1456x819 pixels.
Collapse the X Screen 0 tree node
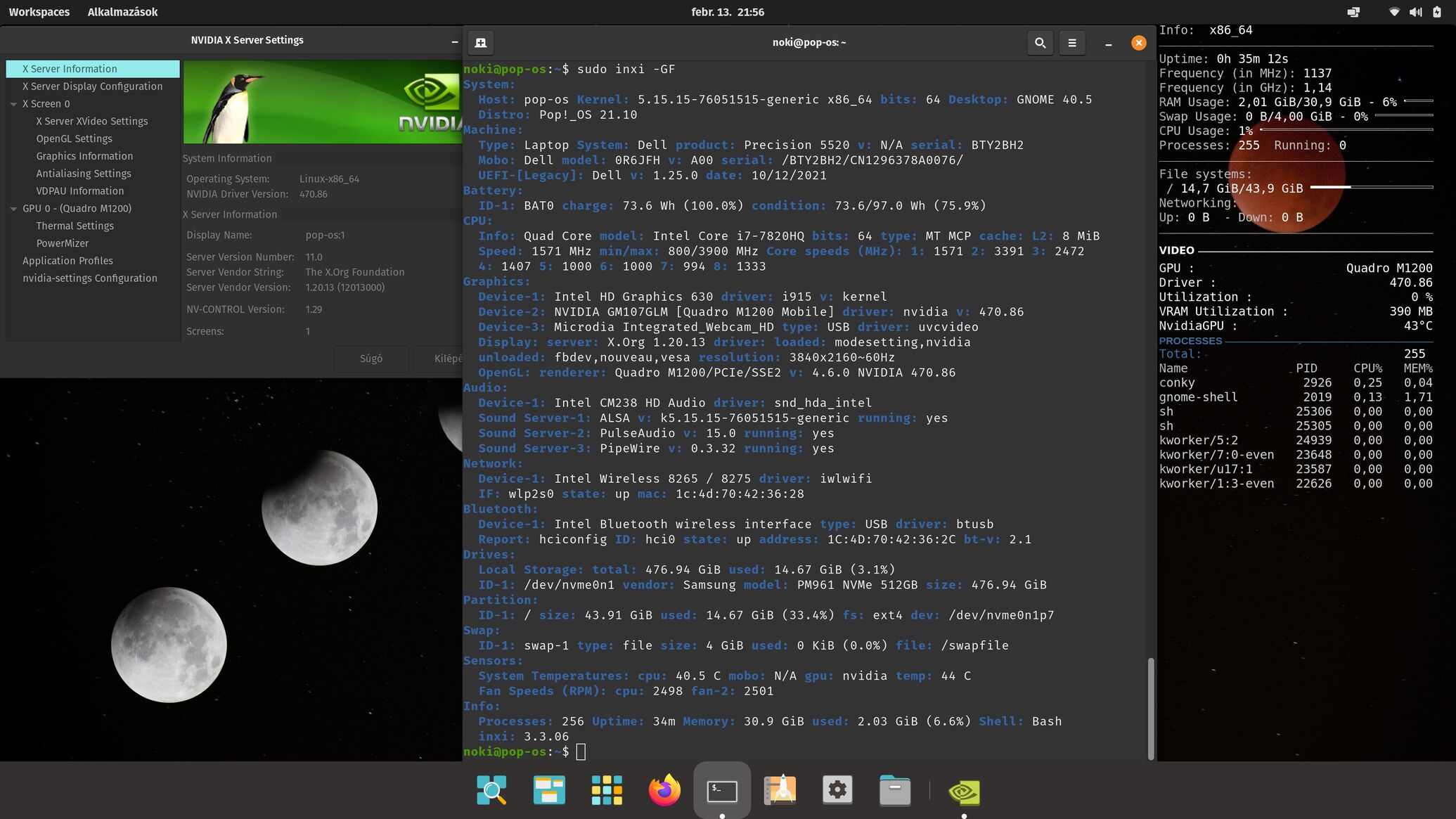tap(13, 104)
